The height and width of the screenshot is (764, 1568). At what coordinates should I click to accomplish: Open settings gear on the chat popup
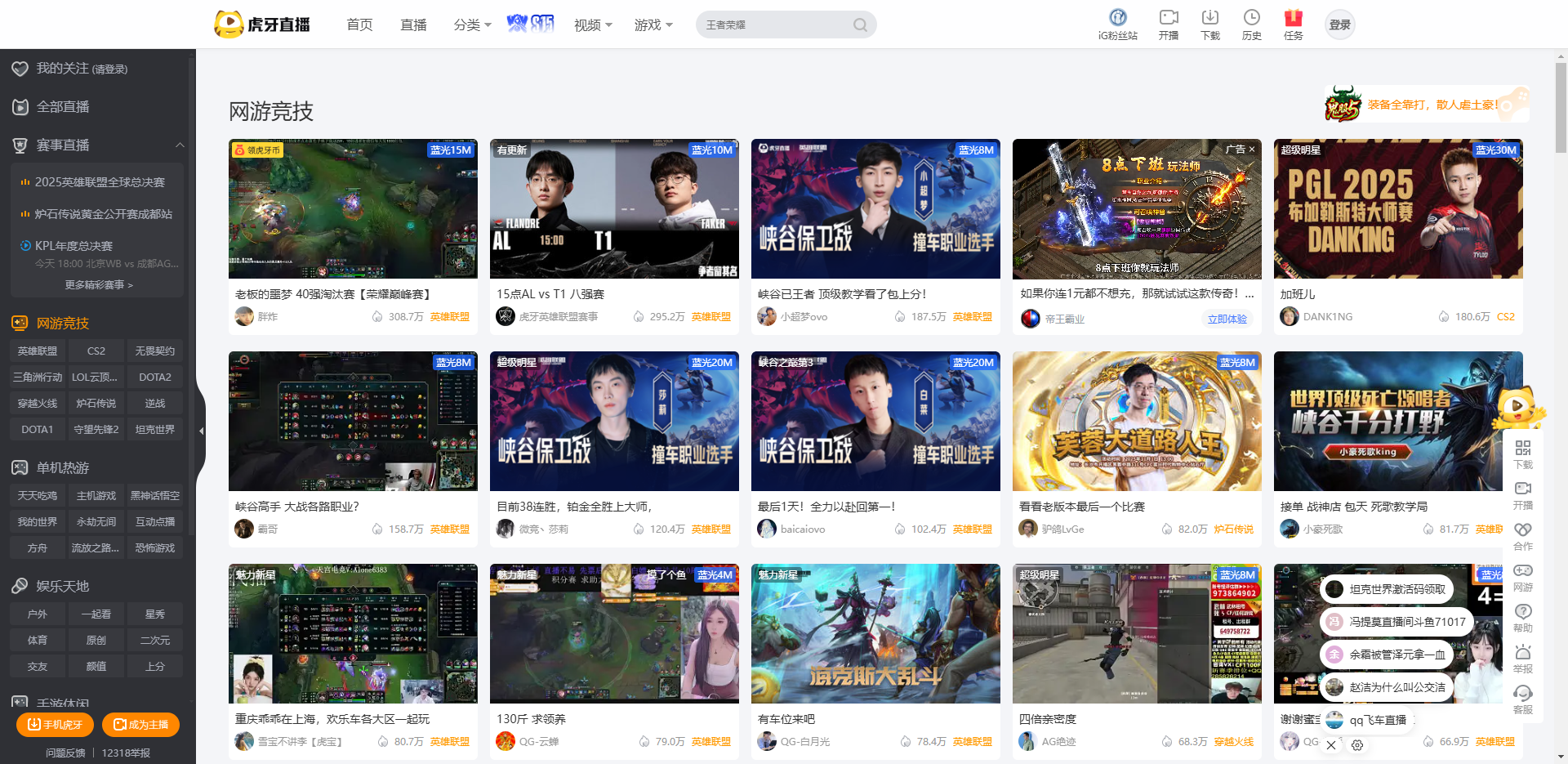(x=1357, y=745)
